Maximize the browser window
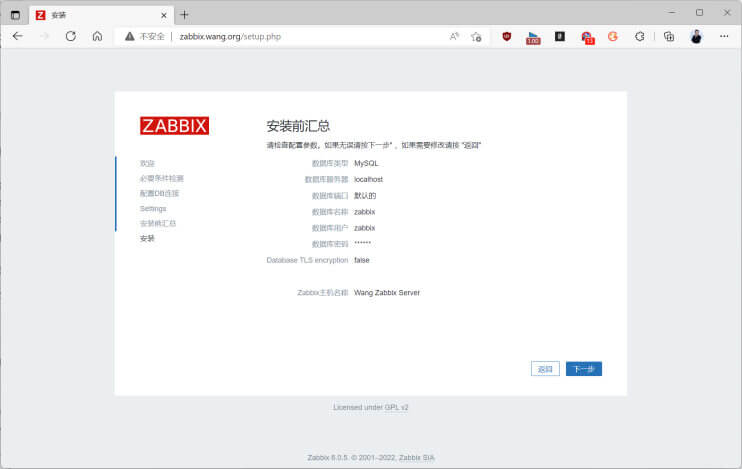The width and height of the screenshot is (742, 469). (699, 13)
